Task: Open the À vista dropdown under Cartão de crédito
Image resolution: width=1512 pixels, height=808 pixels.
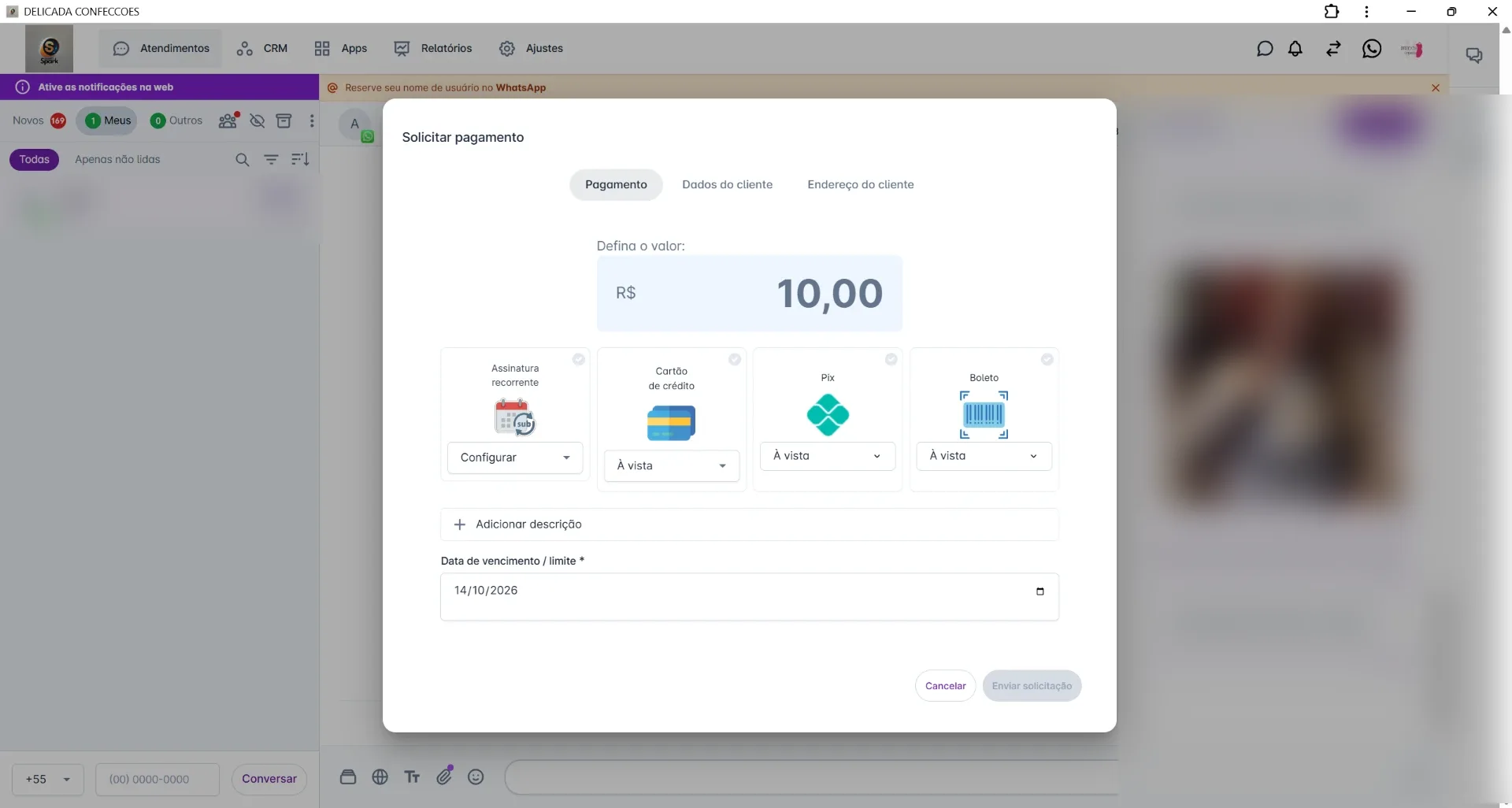Action: coord(672,465)
